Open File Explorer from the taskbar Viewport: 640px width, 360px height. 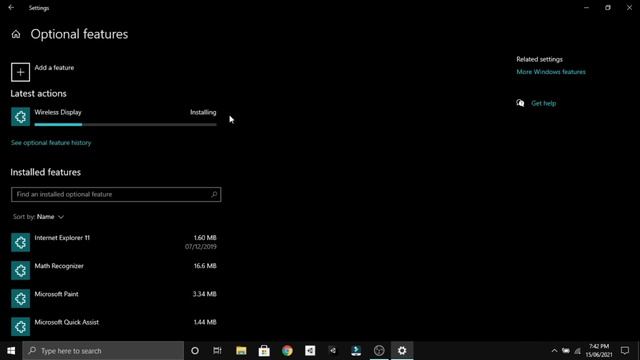tap(241, 351)
